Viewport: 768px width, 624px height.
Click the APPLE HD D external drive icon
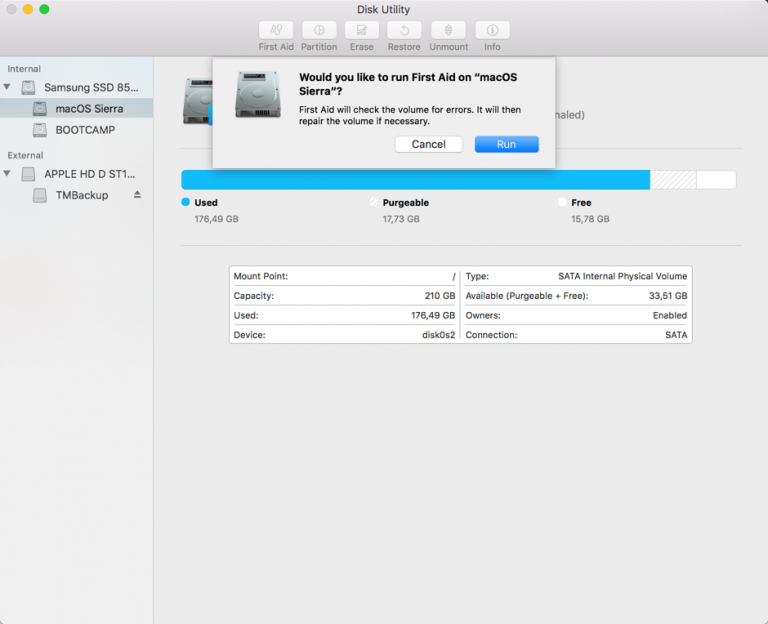click(x=28, y=174)
